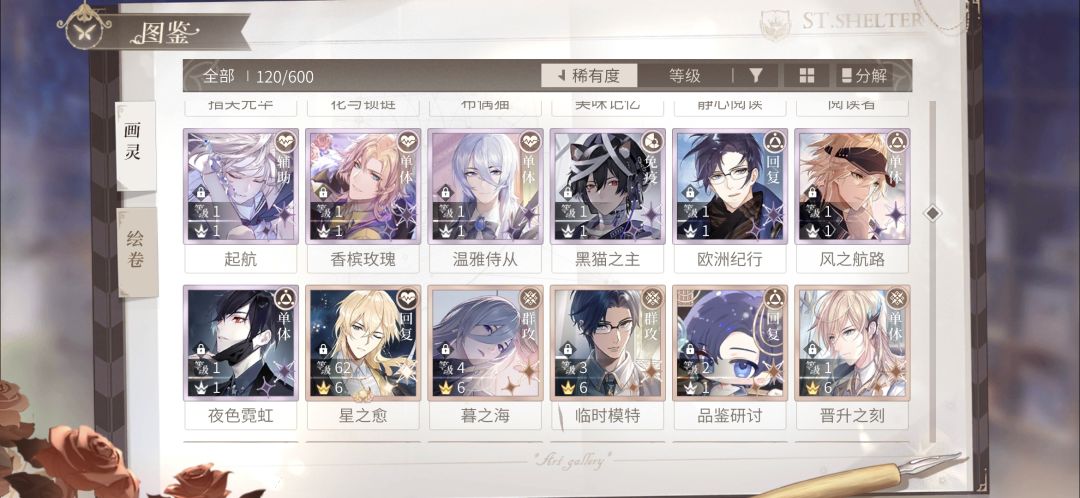Tap the lock icon on 起航 card

(200, 193)
